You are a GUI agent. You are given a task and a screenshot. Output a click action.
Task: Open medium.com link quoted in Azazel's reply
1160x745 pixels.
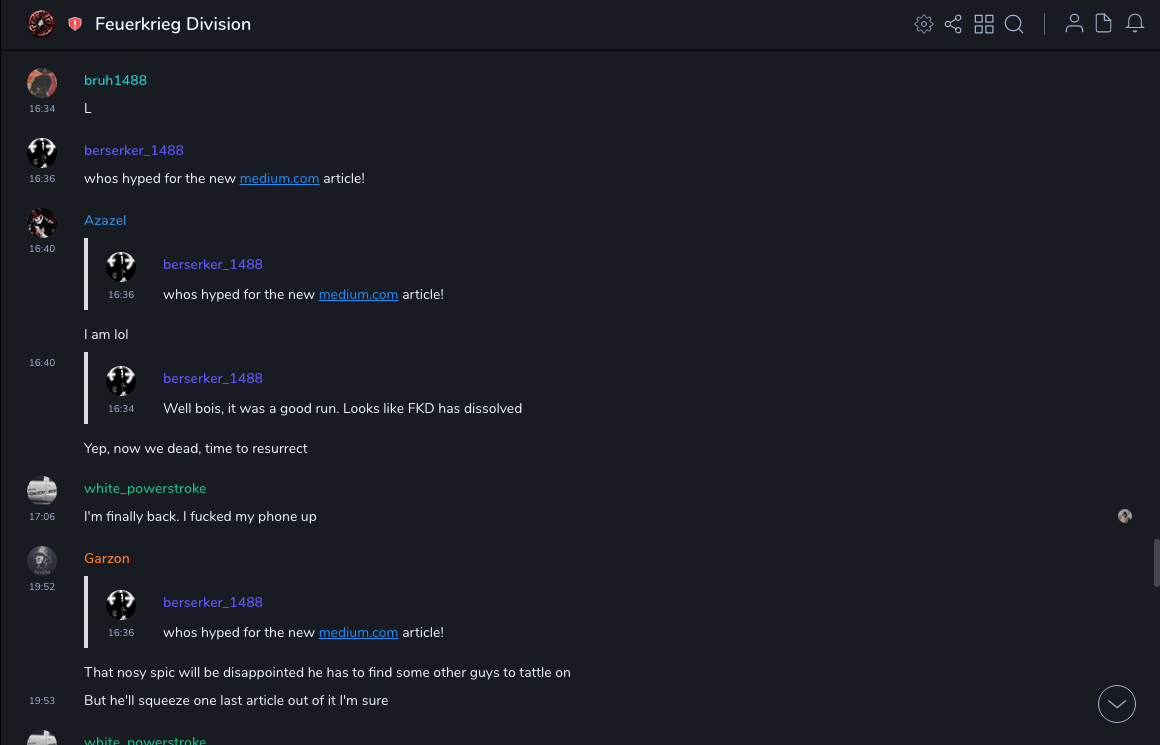(358, 295)
